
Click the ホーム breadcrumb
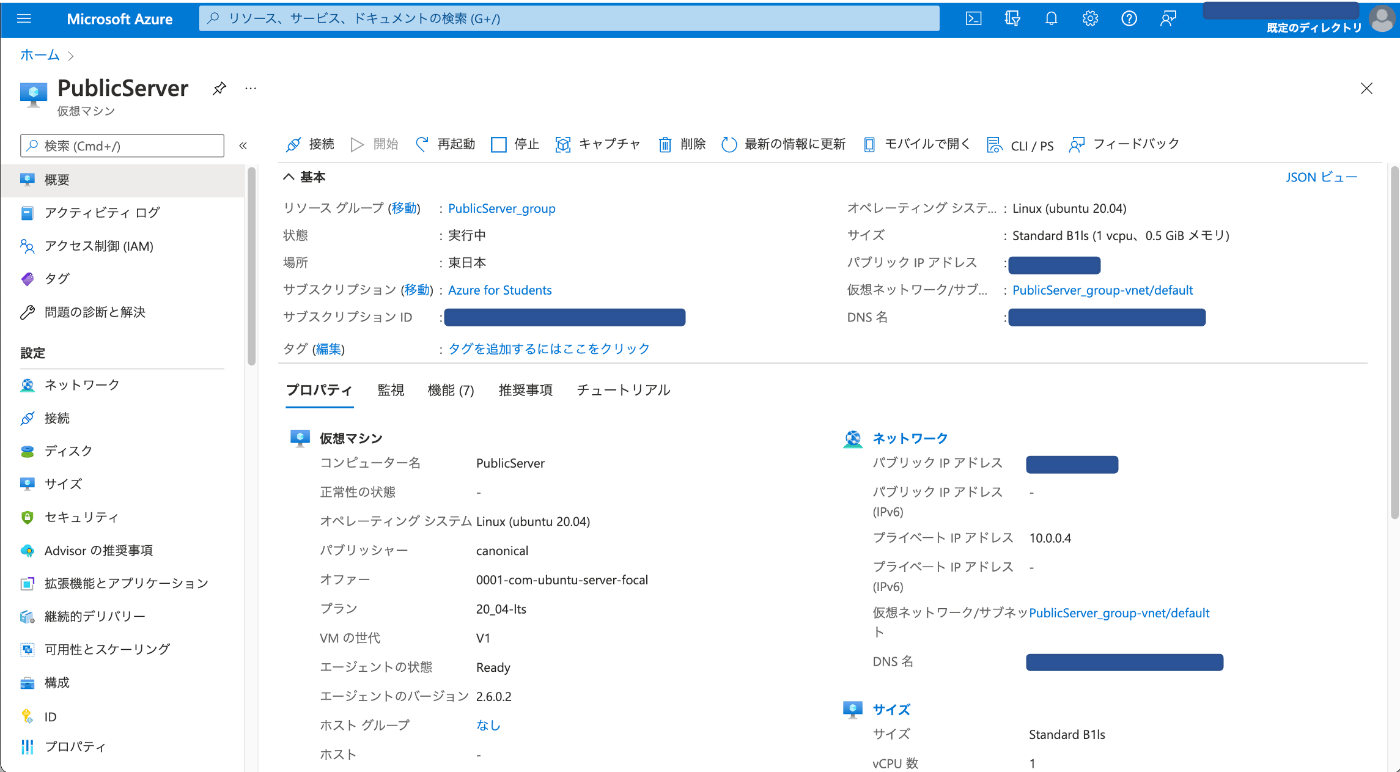coord(40,55)
